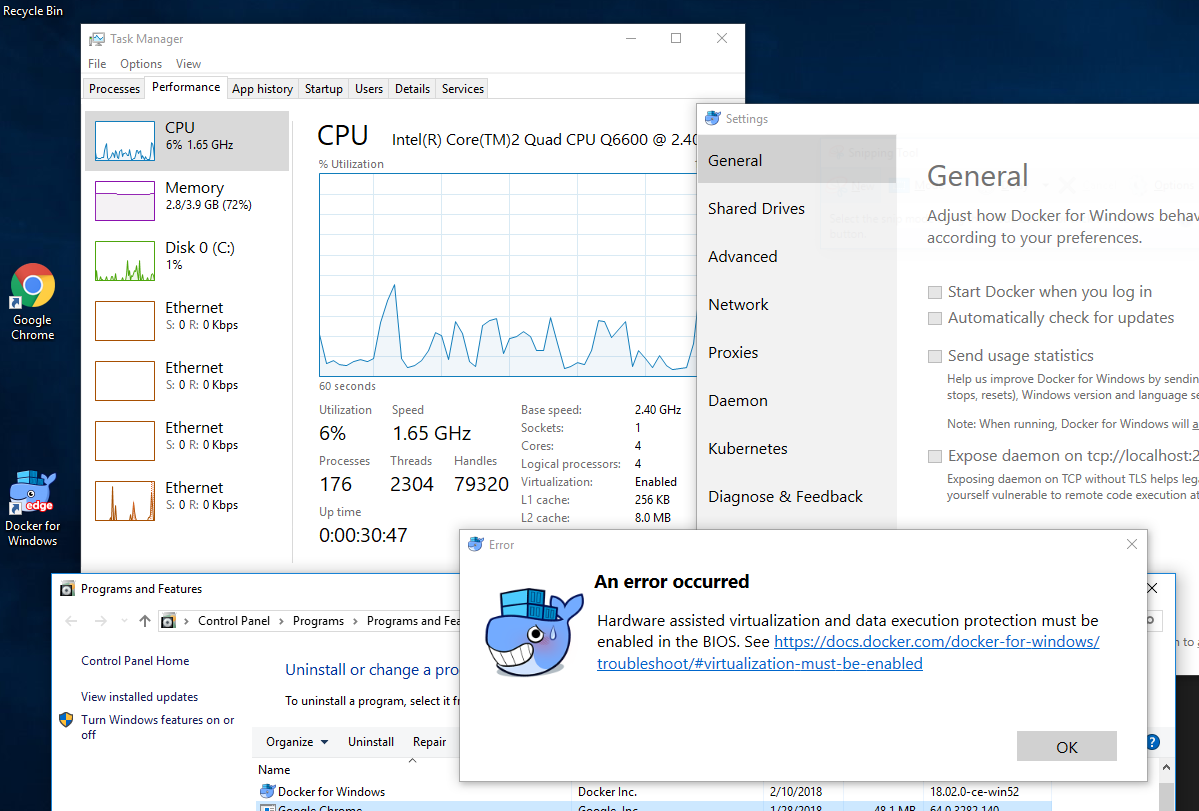Open Docker for Windows desktop shortcut
1199x811 pixels.
click(x=32, y=508)
